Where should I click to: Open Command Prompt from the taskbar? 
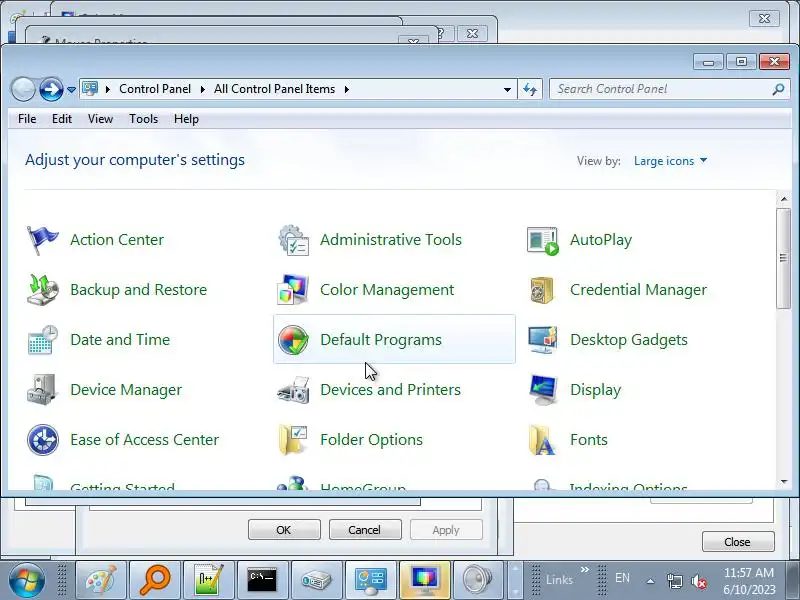(262, 580)
